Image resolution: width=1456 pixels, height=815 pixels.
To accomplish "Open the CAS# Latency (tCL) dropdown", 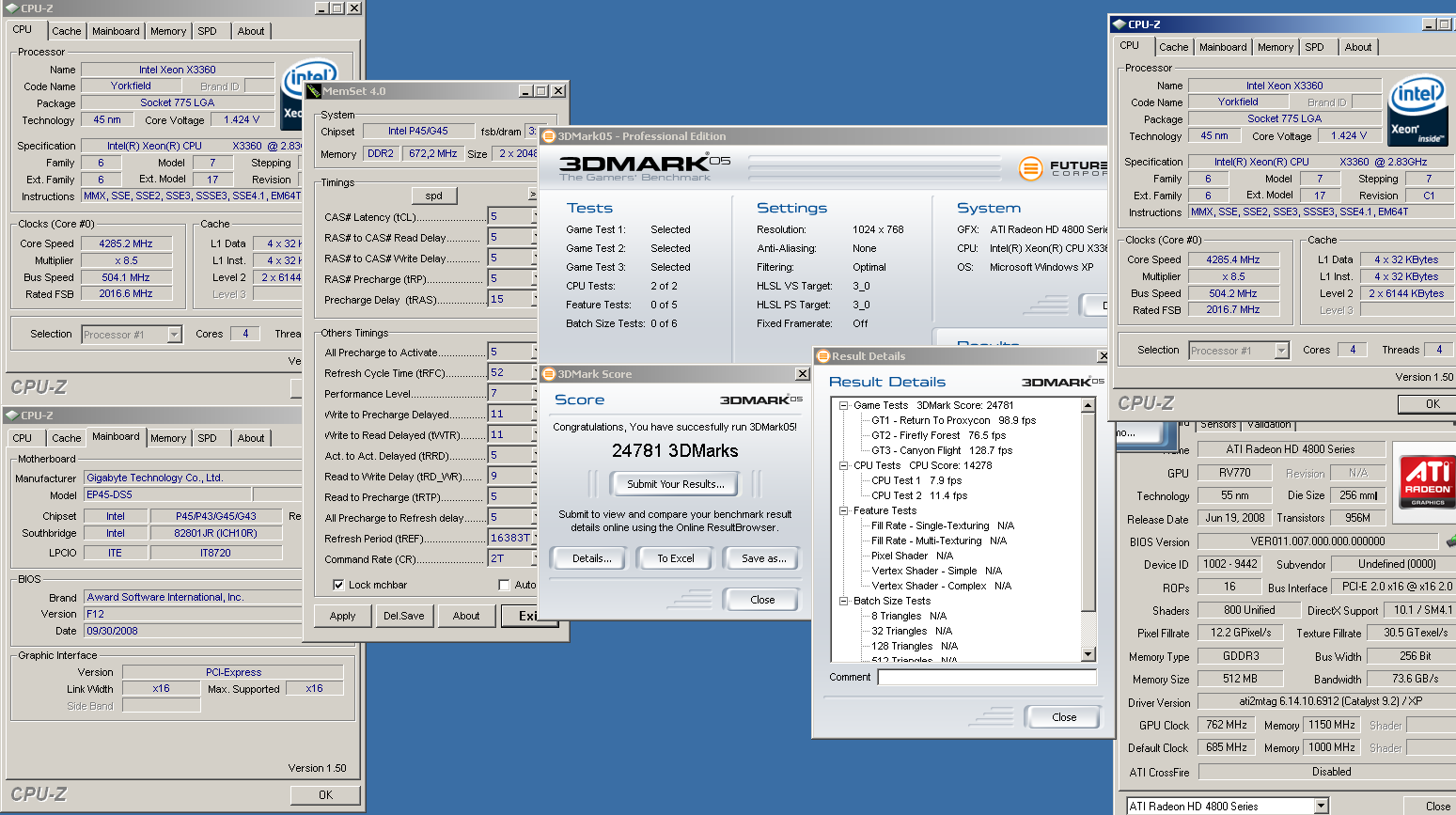I will (x=511, y=216).
